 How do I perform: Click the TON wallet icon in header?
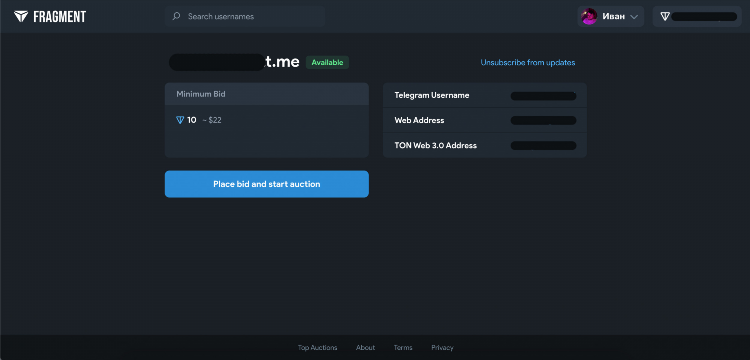665,17
